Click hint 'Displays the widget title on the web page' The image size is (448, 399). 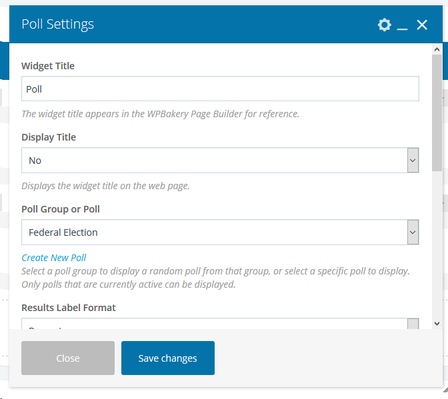click(105, 186)
